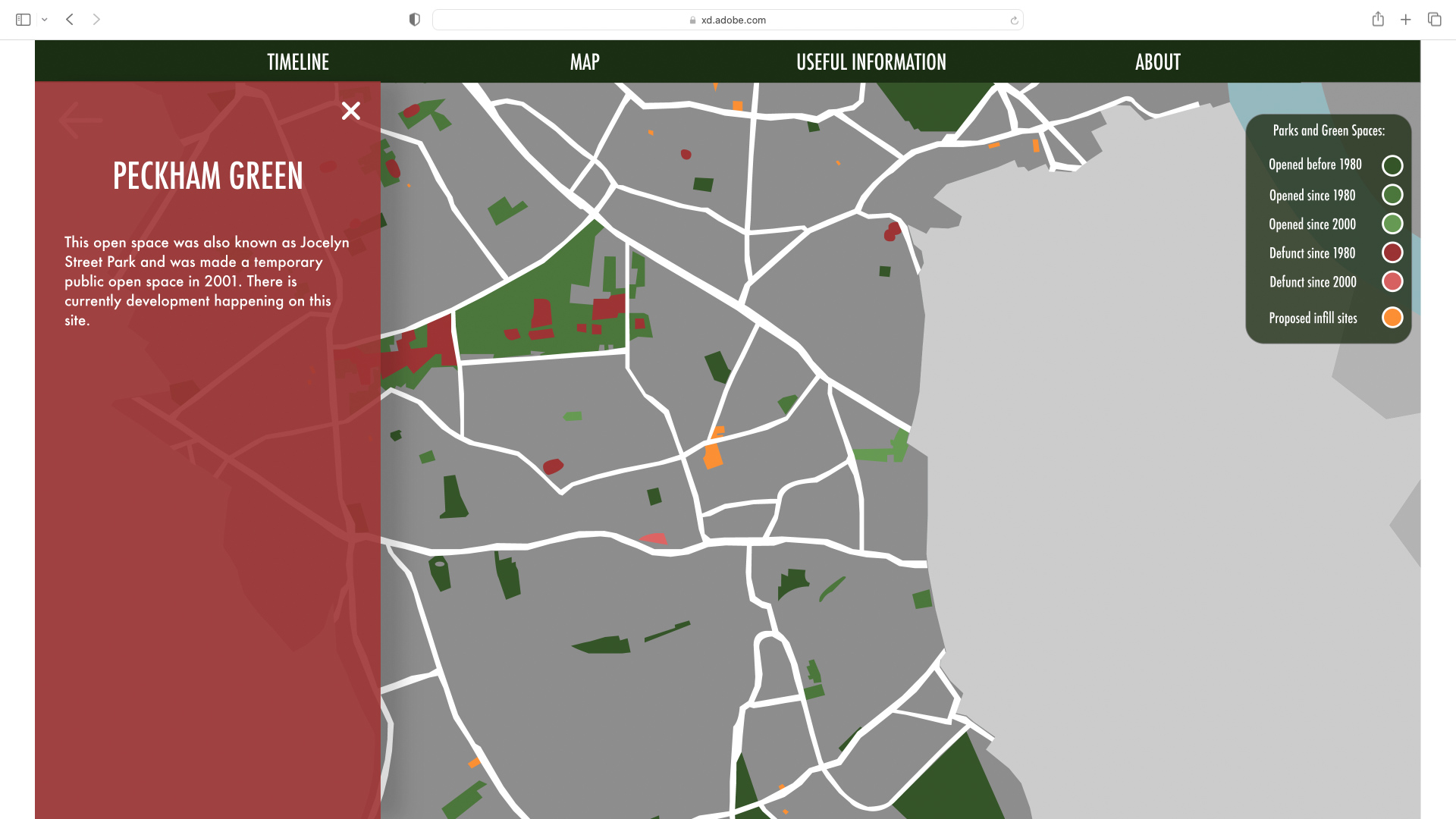Expand the sidebar options chevron
1456x819 pixels.
(x=45, y=20)
